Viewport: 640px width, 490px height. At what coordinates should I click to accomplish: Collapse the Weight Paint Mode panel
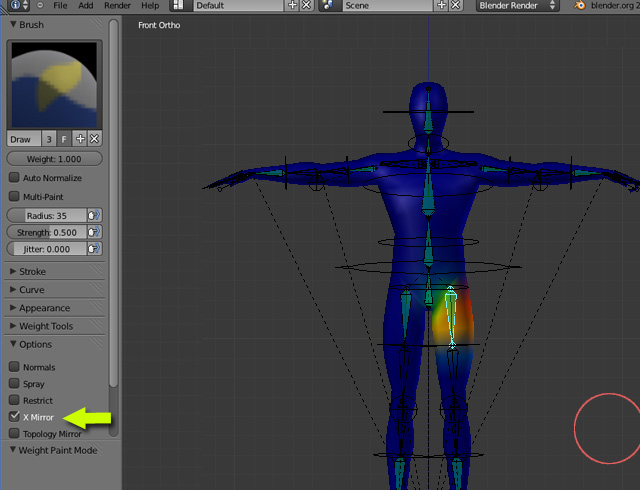13,450
